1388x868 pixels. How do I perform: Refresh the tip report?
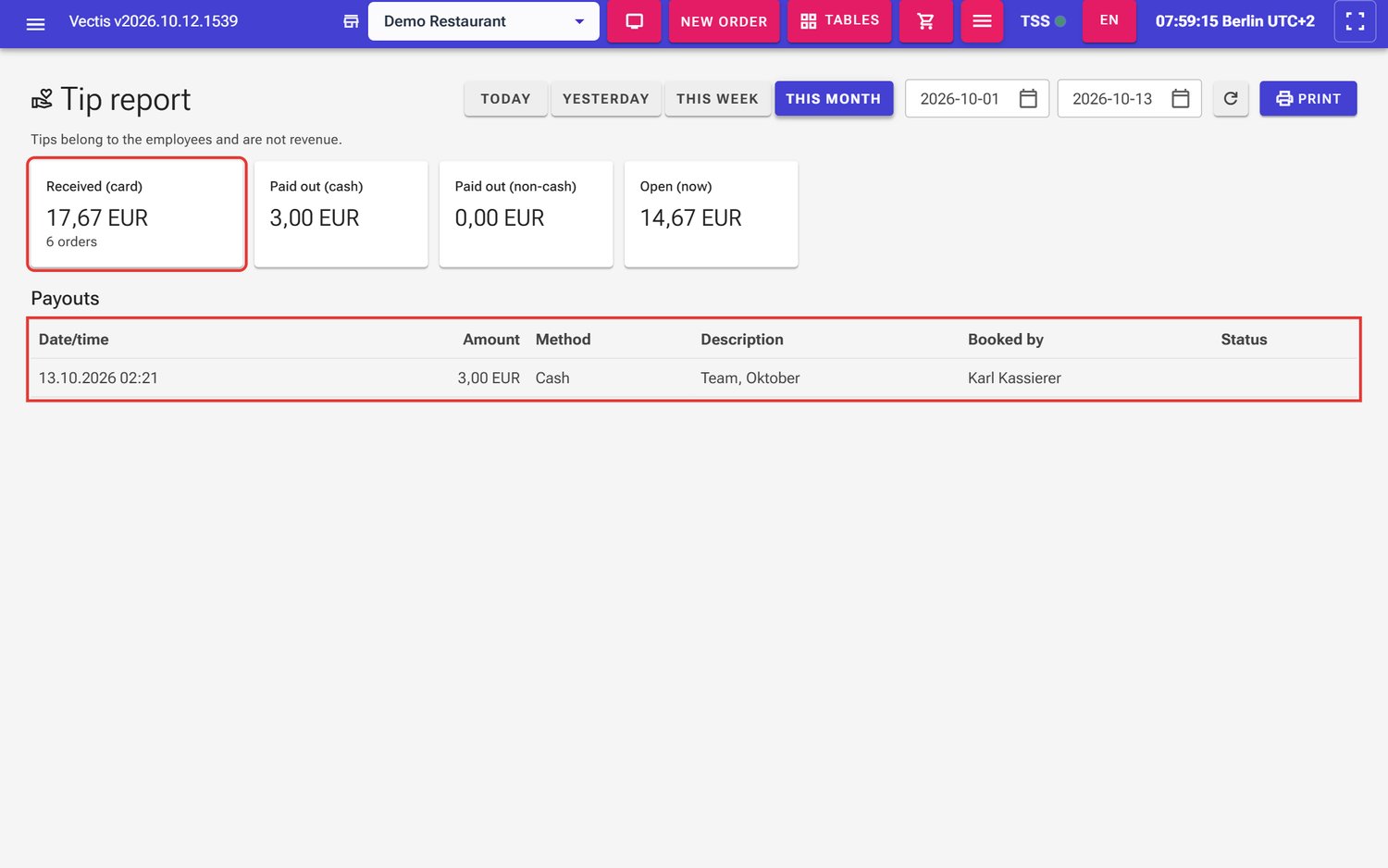[1231, 99]
